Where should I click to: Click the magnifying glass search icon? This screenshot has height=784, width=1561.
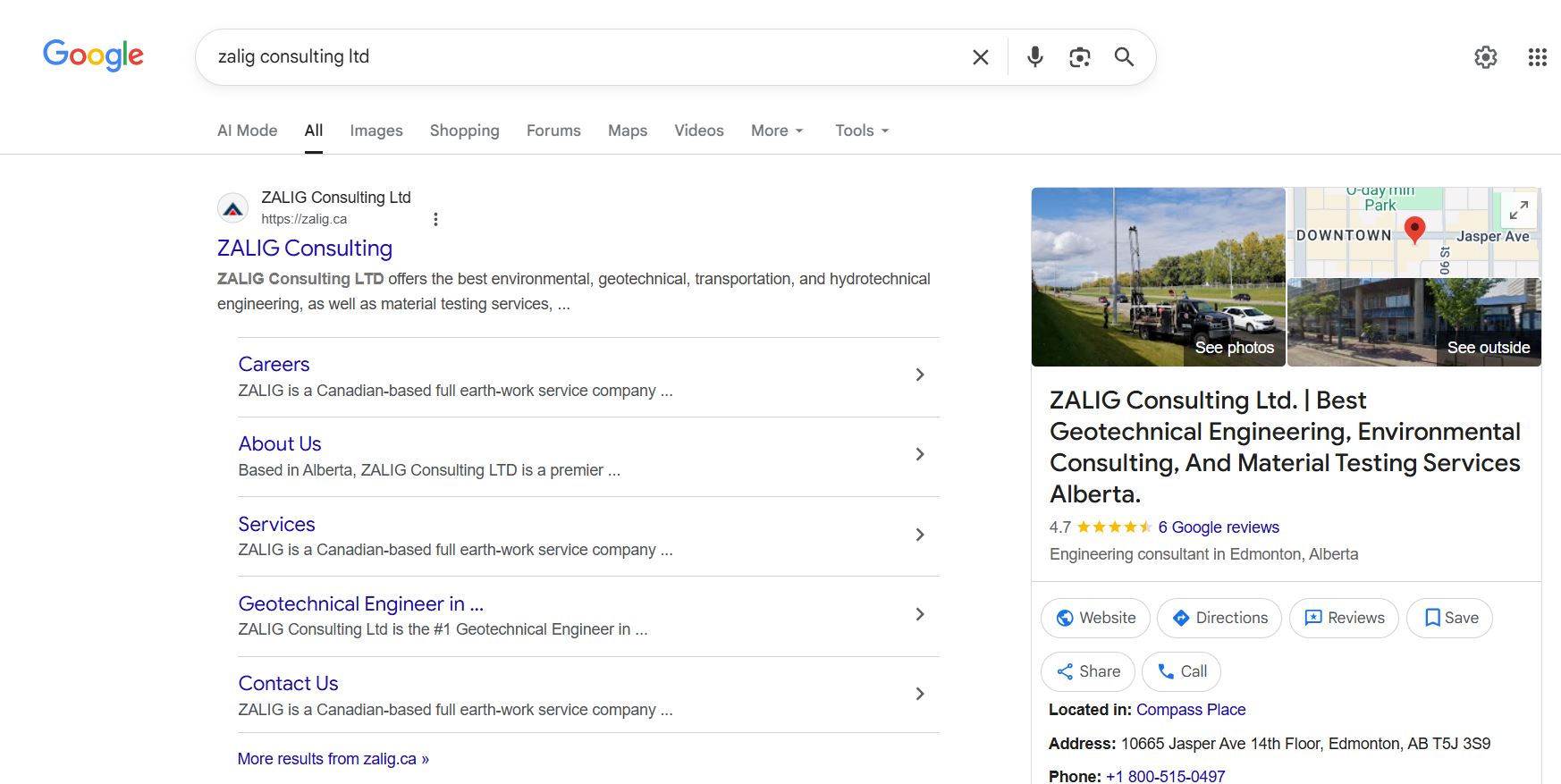click(1124, 57)
